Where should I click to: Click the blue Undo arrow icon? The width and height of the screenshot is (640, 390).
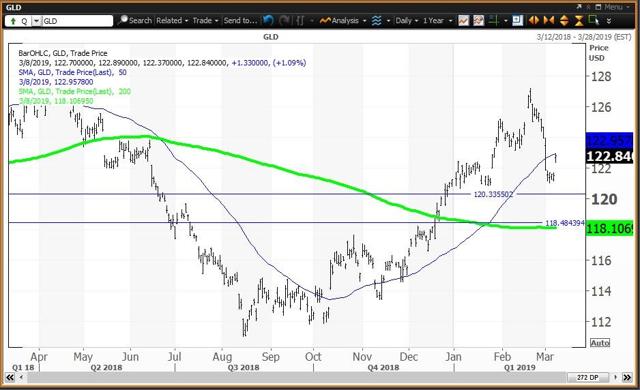(268, 20)
